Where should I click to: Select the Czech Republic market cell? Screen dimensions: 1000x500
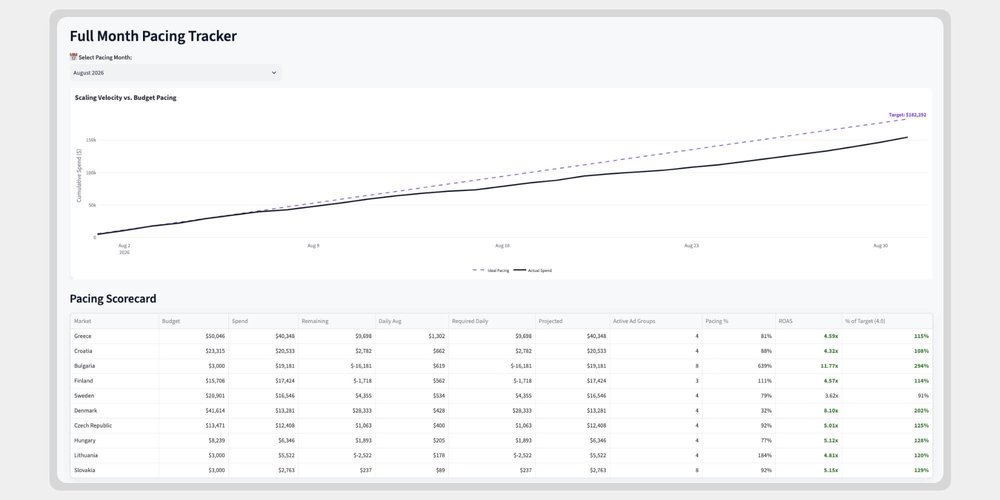pos(114,425)
